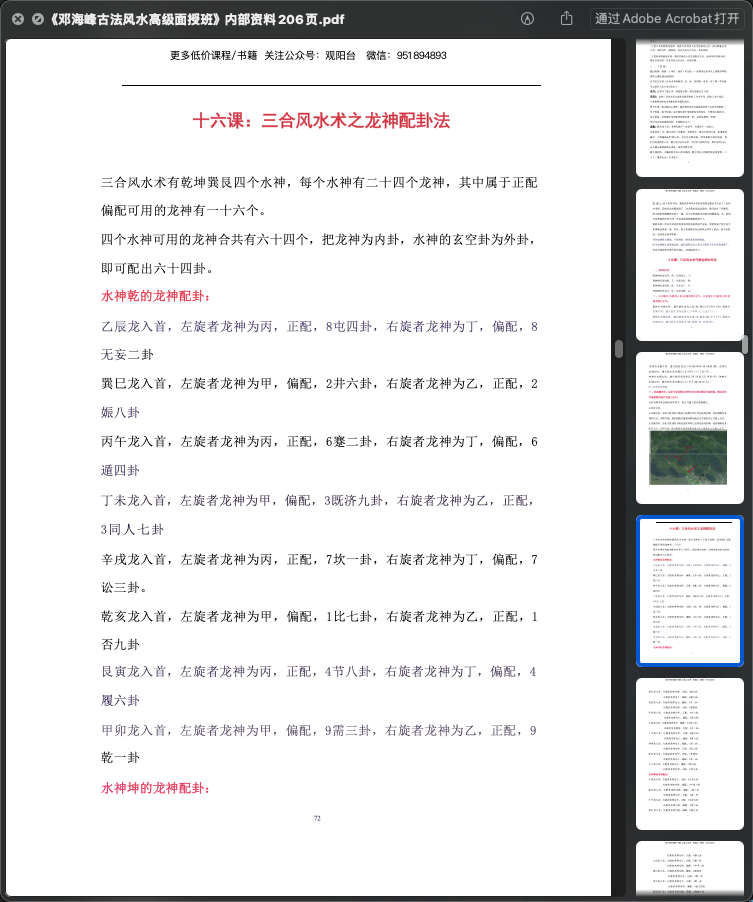Screen dimensions: 753x902
Task: Click the line starting with 乙辰龙入首
Action: (x=319, y=327)
